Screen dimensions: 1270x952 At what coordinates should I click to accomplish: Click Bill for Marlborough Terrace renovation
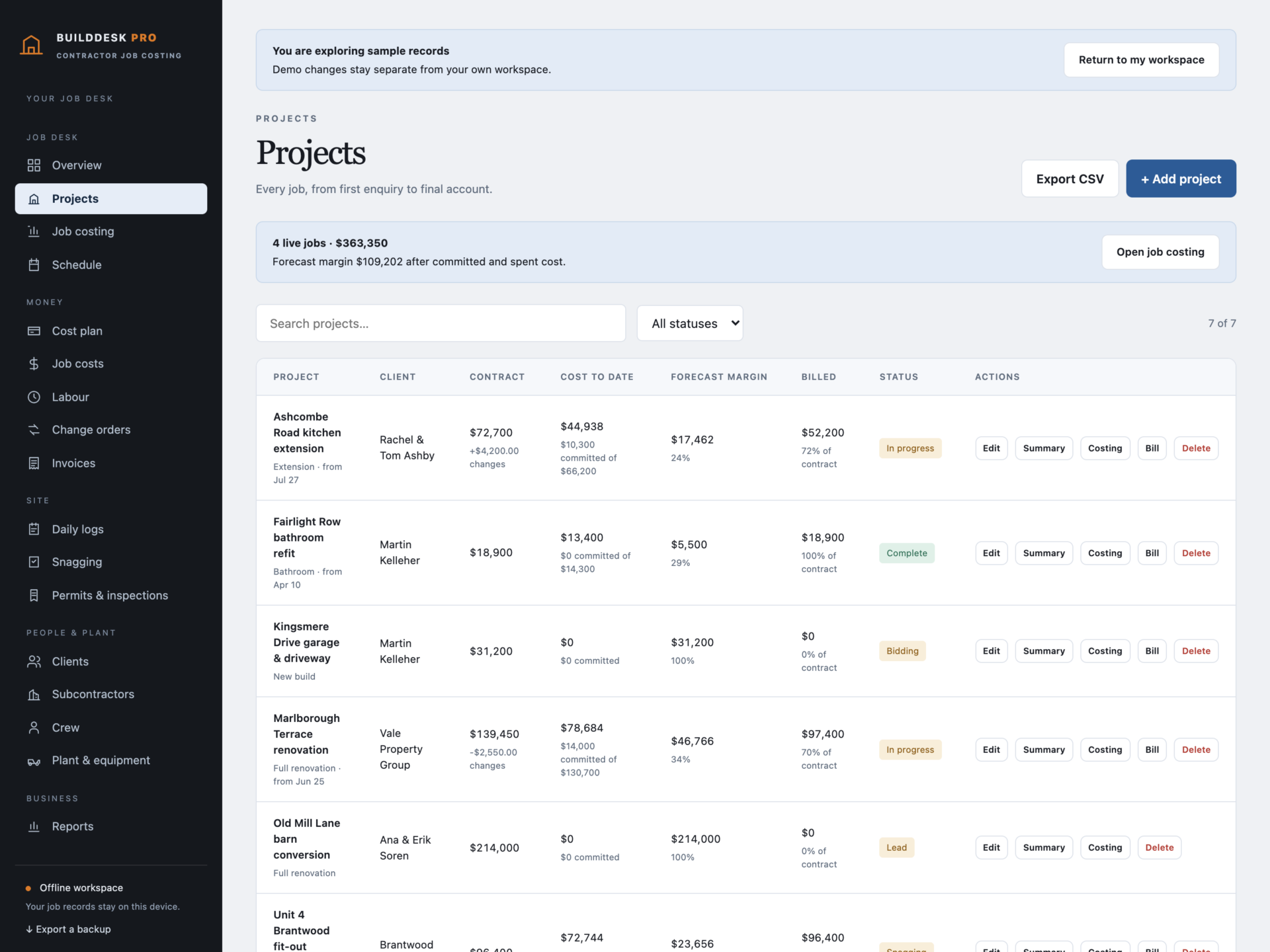[x=1152, y=750]
